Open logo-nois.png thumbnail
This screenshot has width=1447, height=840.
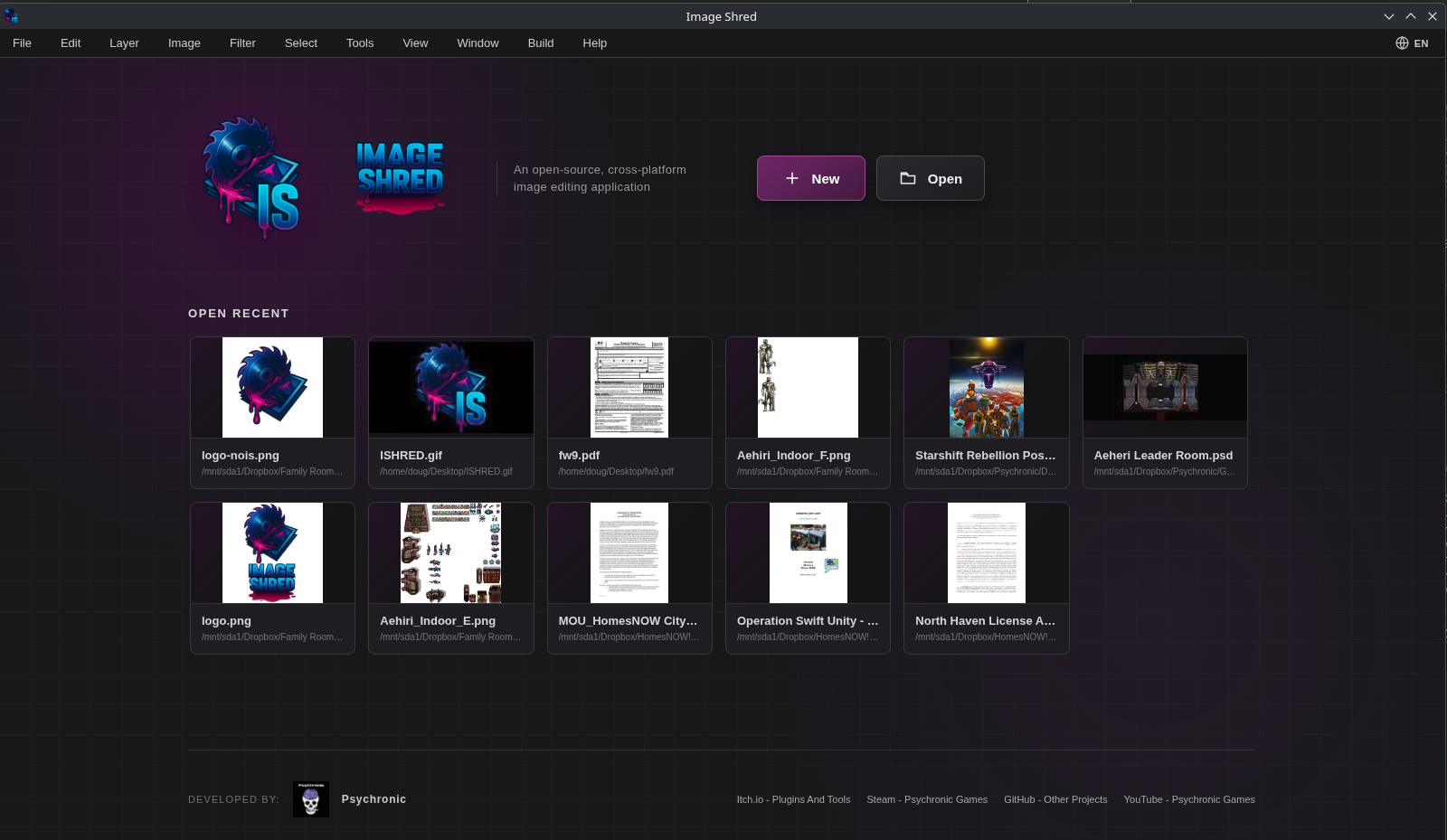tap(272, 387)
